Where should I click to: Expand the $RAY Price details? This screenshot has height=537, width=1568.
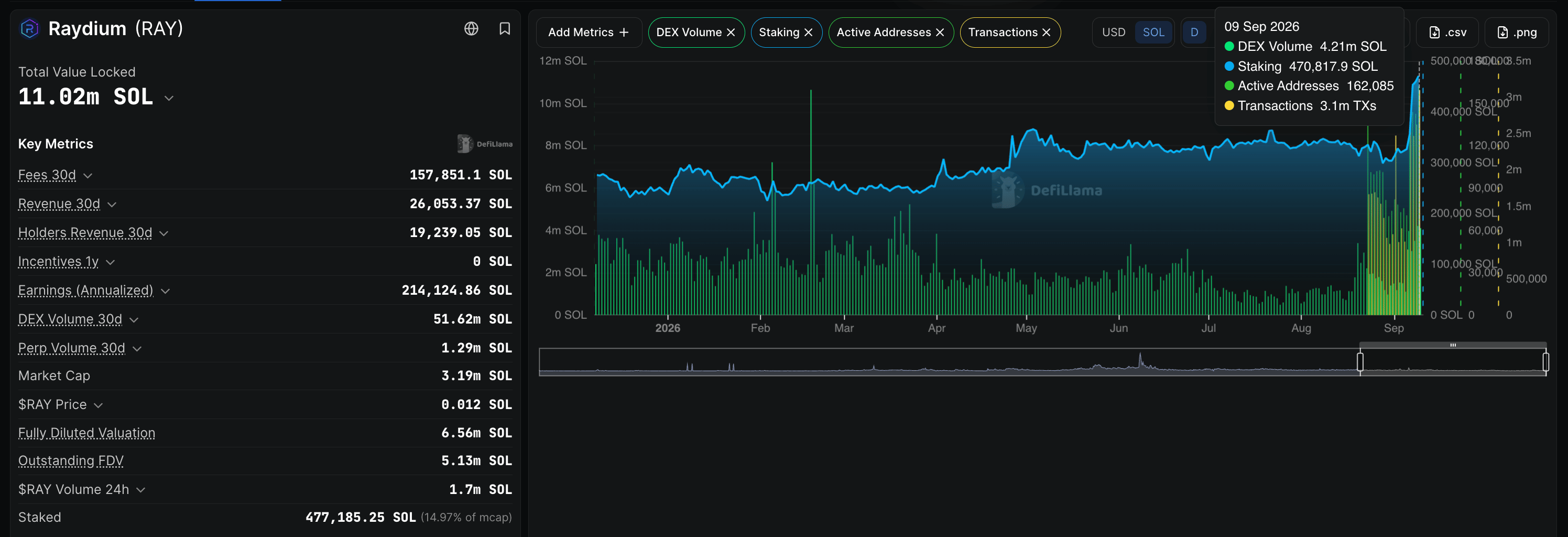tap(98, 405)
